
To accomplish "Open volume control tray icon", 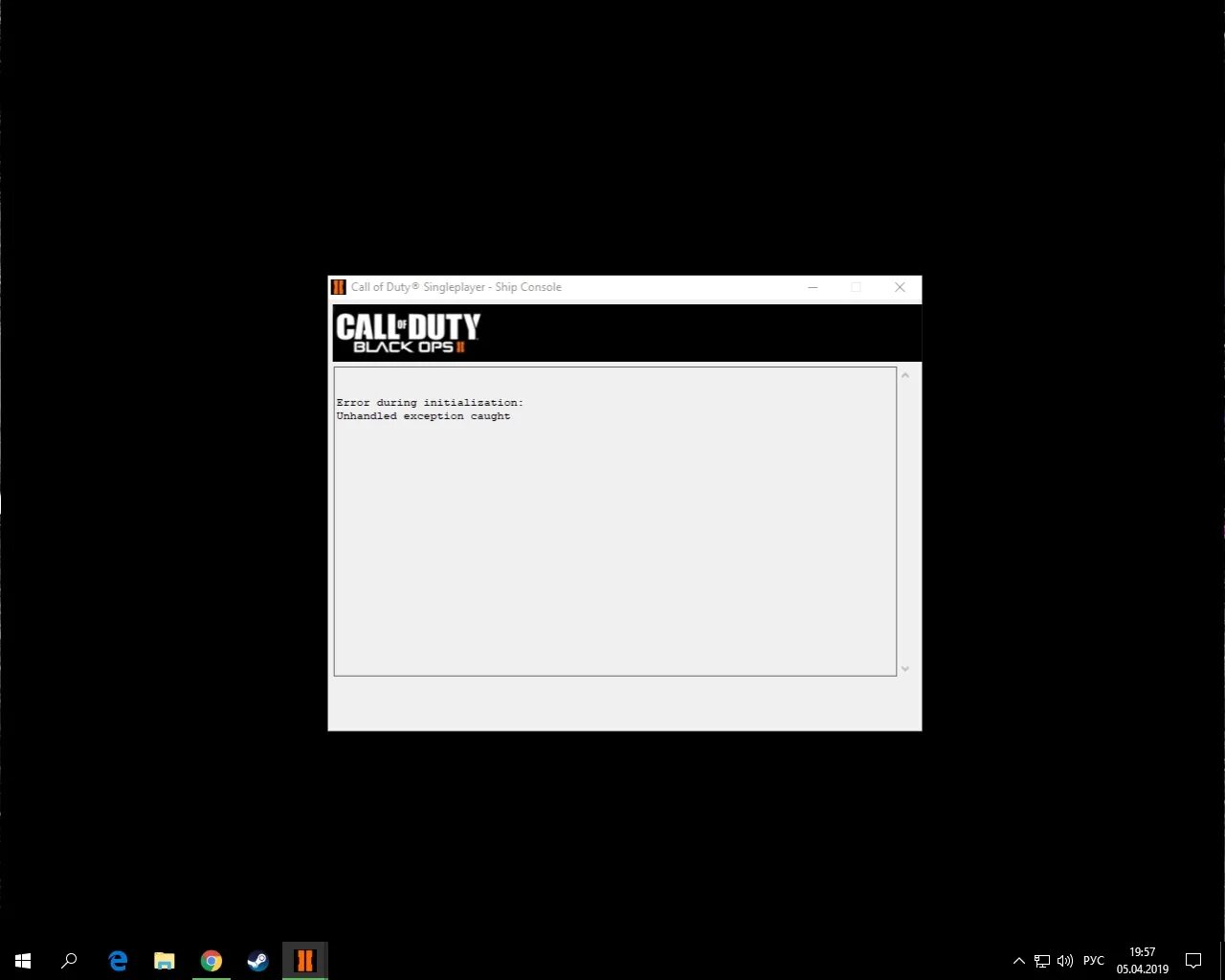I will tap(1065, 961).
